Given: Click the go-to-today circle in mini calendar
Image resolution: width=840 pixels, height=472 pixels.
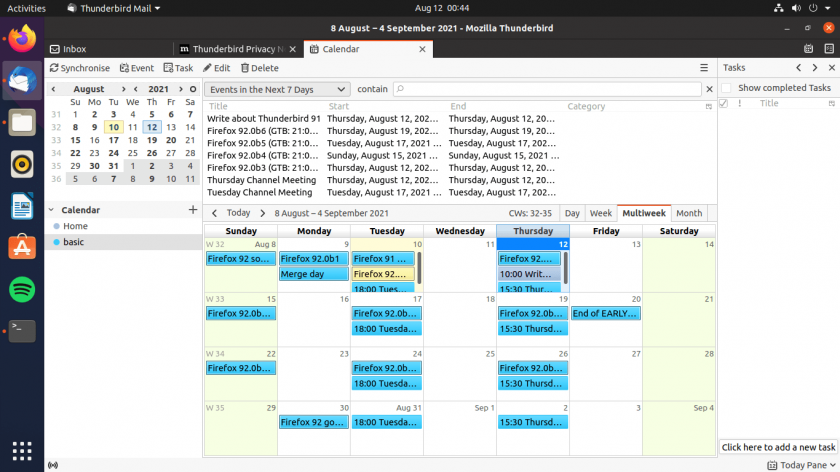Looking at the screenshot, I should coord(193,89).
